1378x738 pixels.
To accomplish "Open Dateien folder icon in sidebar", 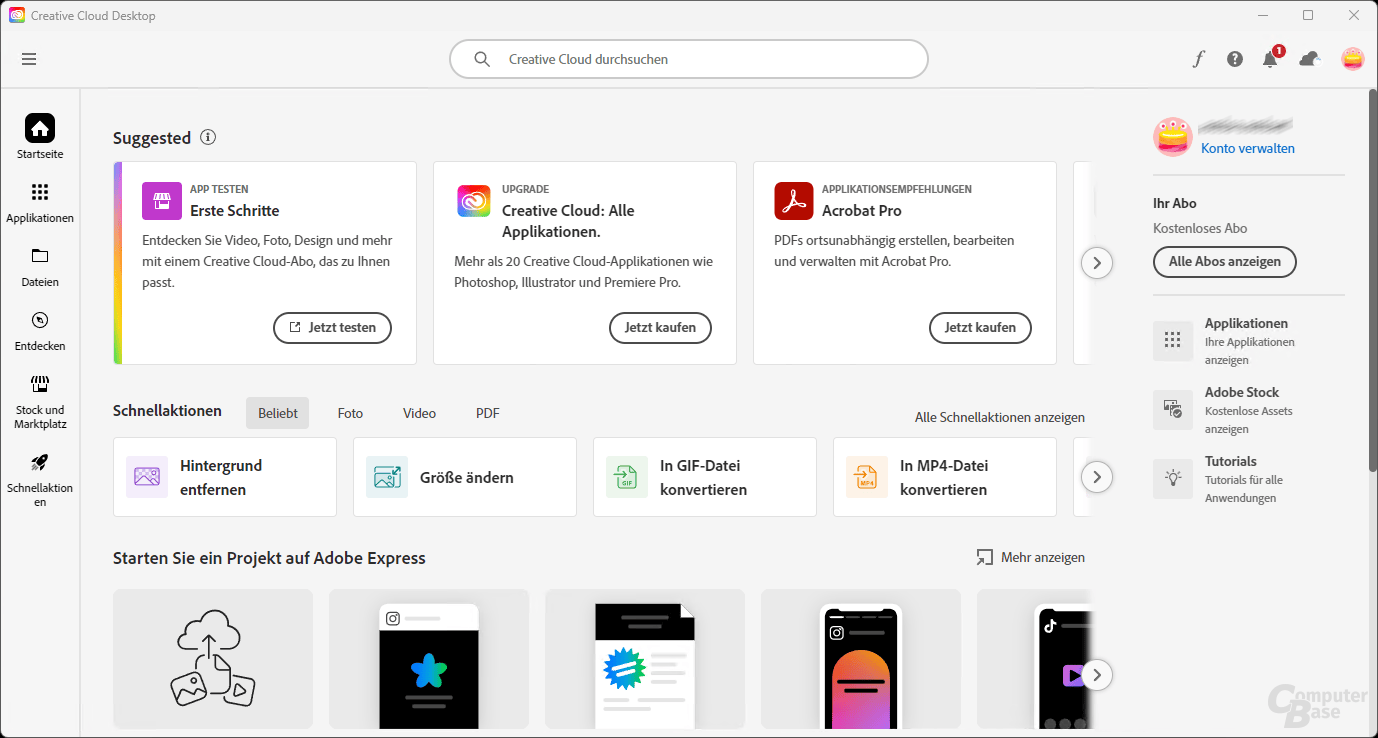I will coord(40,255).
